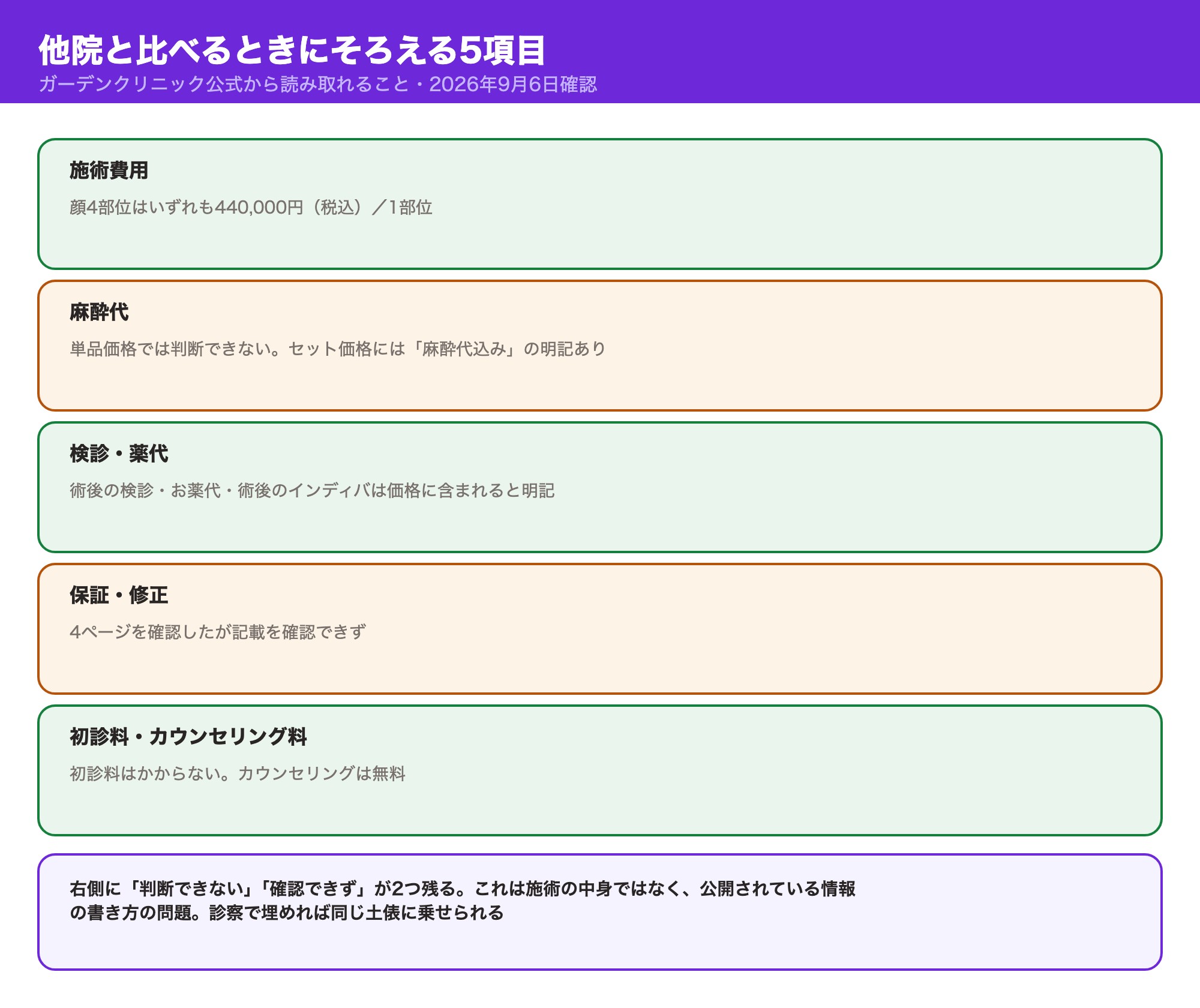Image resolution: width=1200 pixels, height=1008 pixels.
Task: Click the subtitle ガーデンクリニック公式から読み取れること
Action: [x=224, y=84]
